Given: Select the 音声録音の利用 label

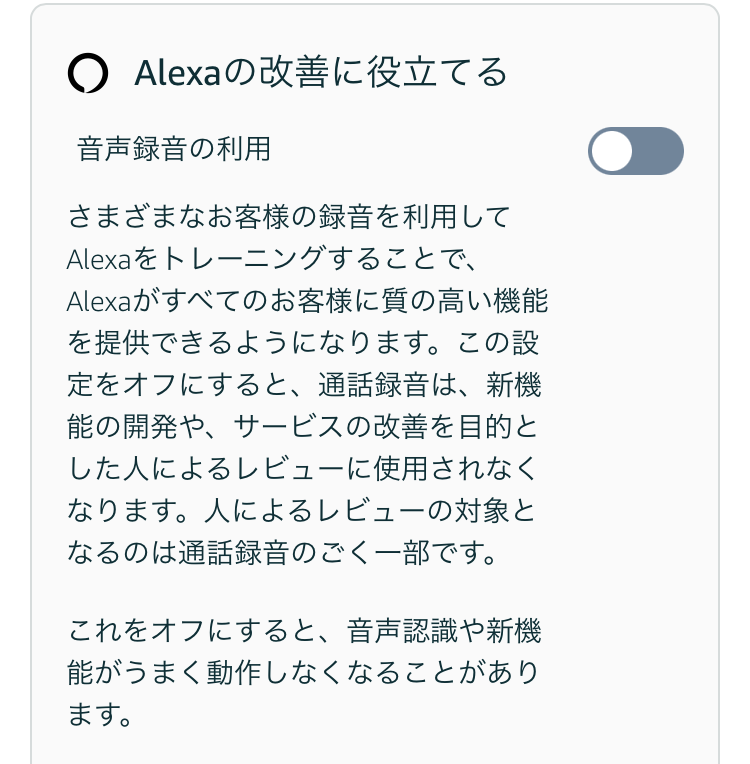Looking at the screenshot, I should tap(173, 149).
